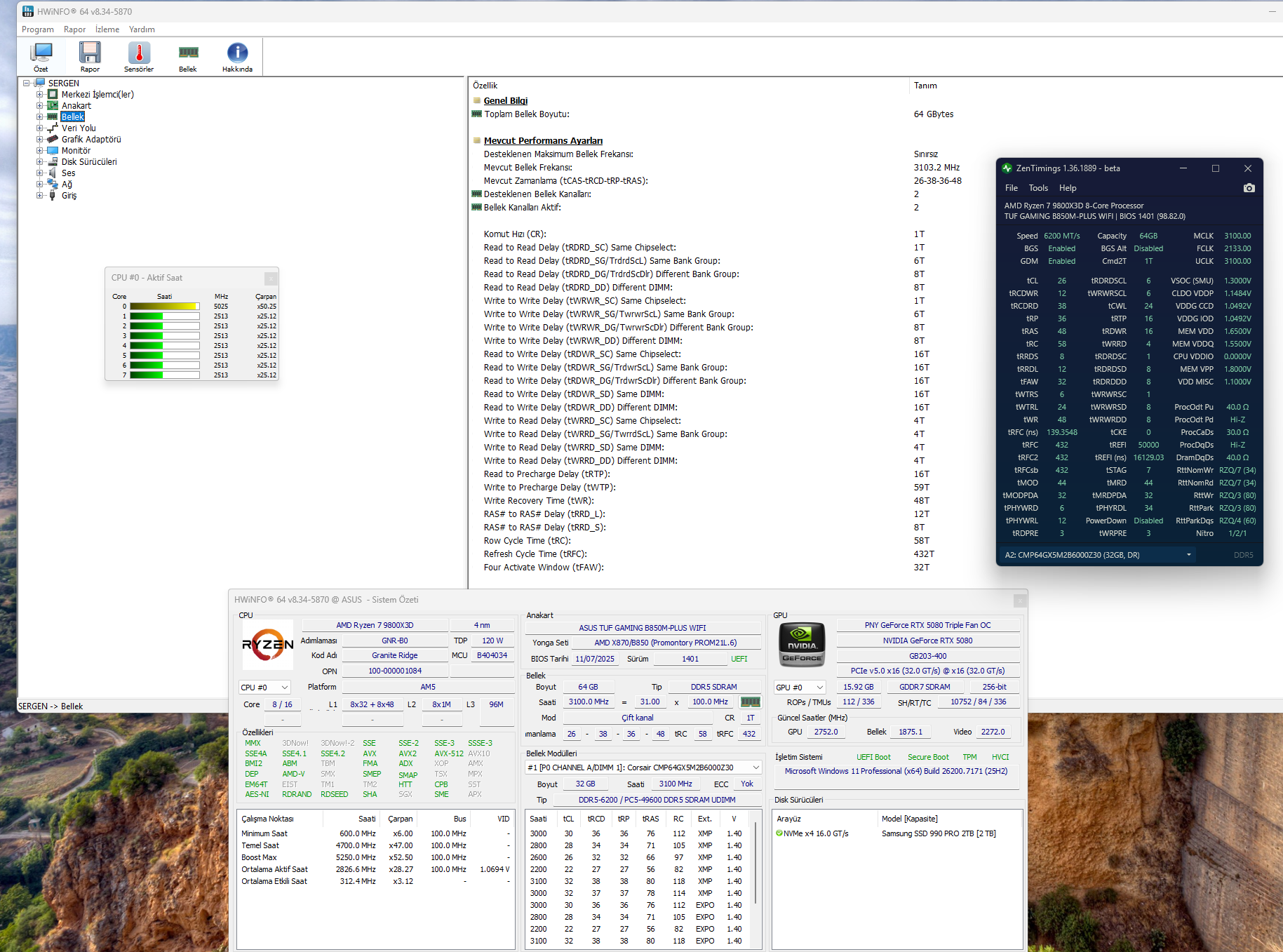
Task: Click the SERGEN -> Bellek status bar text
Action: [51, 706]
